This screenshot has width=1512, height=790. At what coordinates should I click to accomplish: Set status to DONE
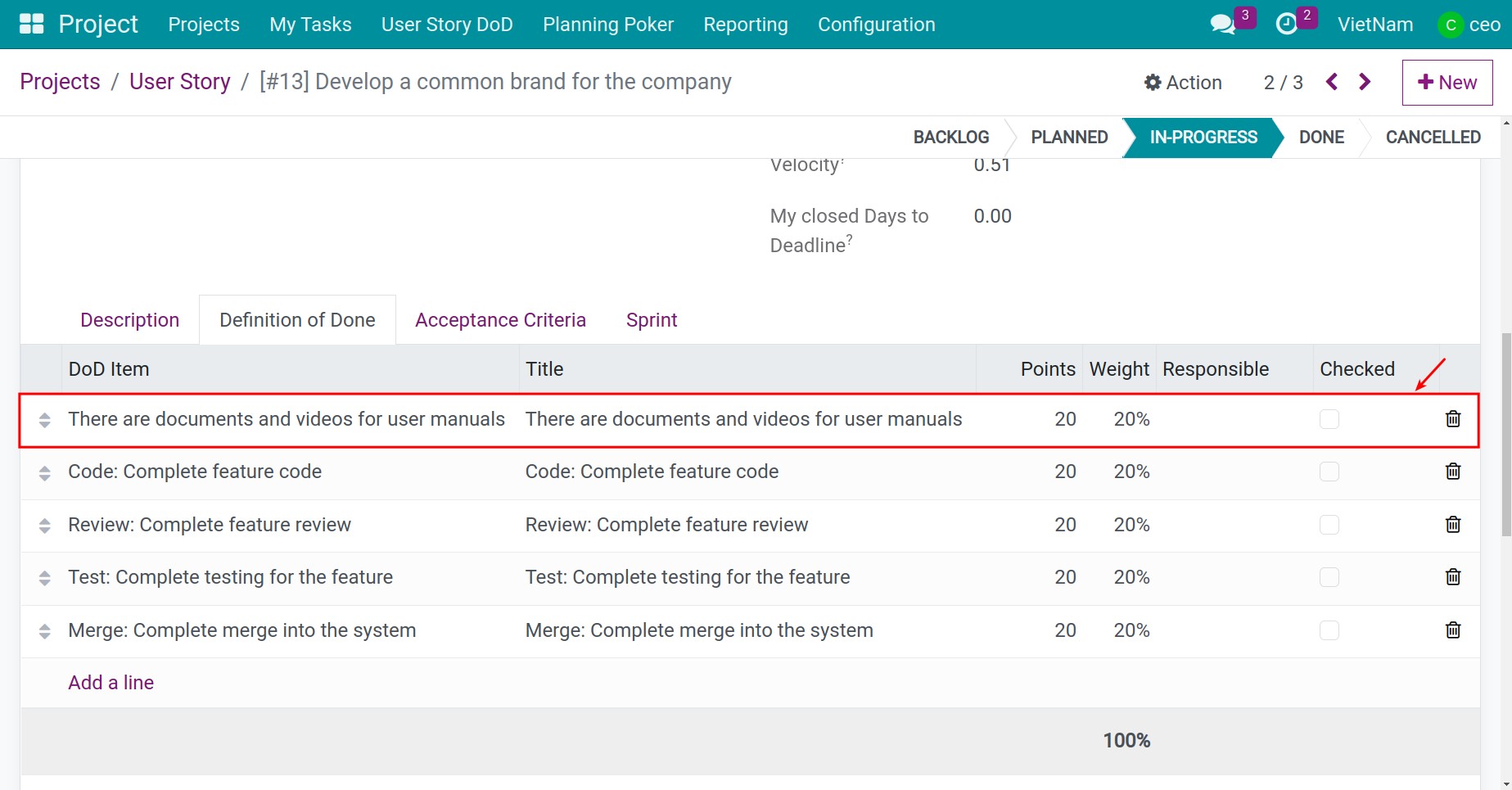[1321, 138]
